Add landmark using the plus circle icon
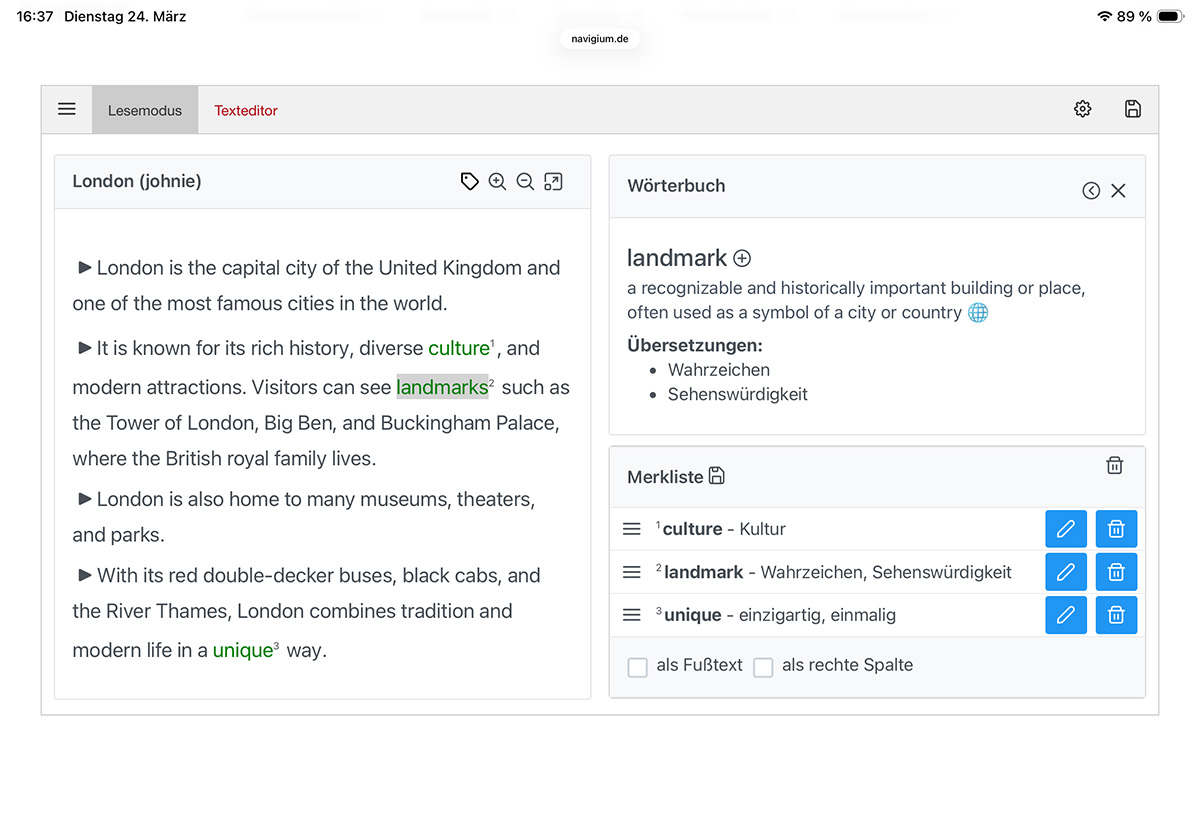 pyautogui.click(x=742, y=259)
